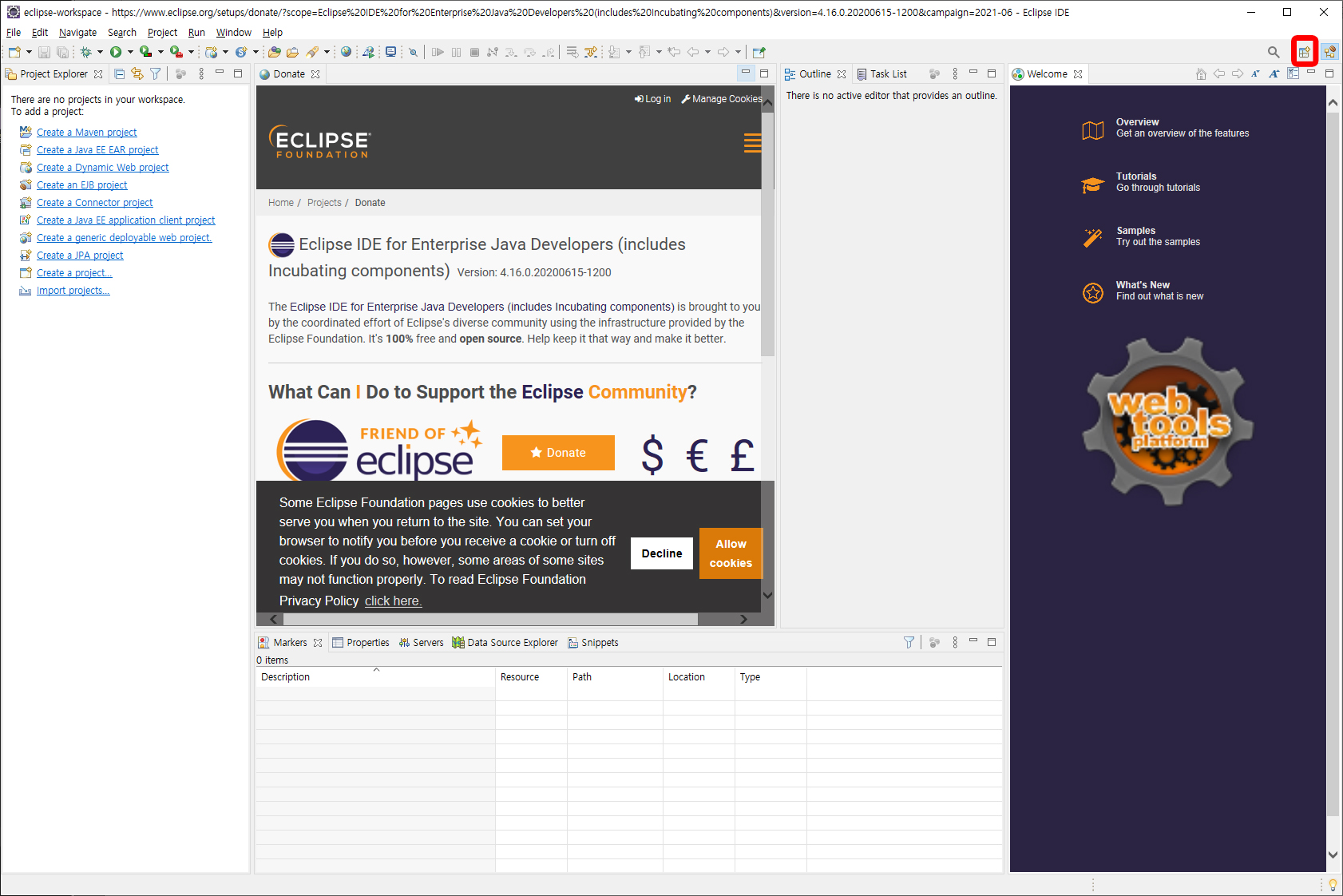This screenshot has height=896, width=1343.
Task: Click the External Tools run icon
Action: [x=176, y=52]
